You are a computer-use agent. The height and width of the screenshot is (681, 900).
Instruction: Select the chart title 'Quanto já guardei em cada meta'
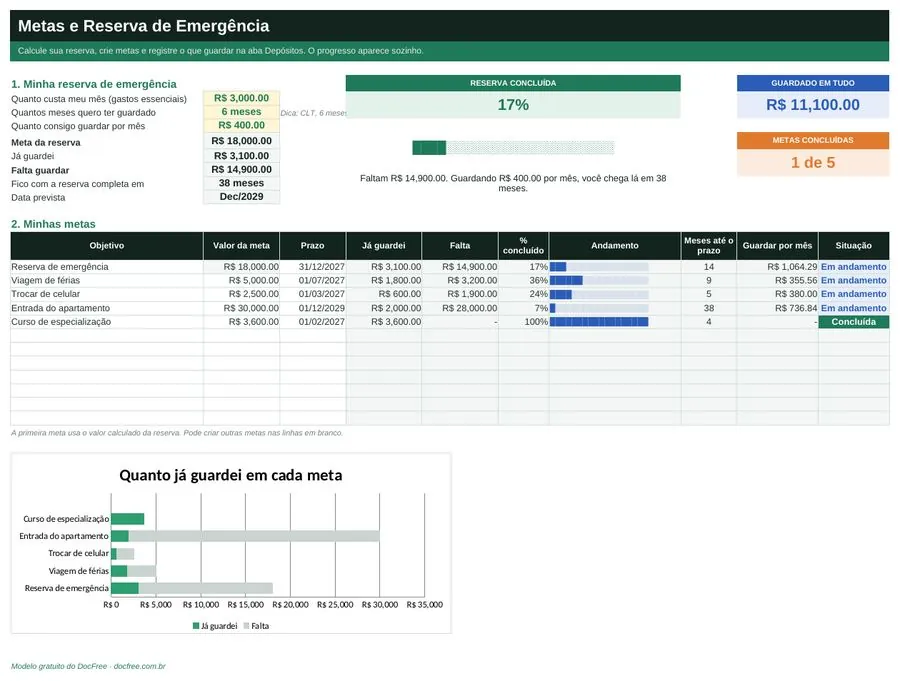click(x=231, y=475)
